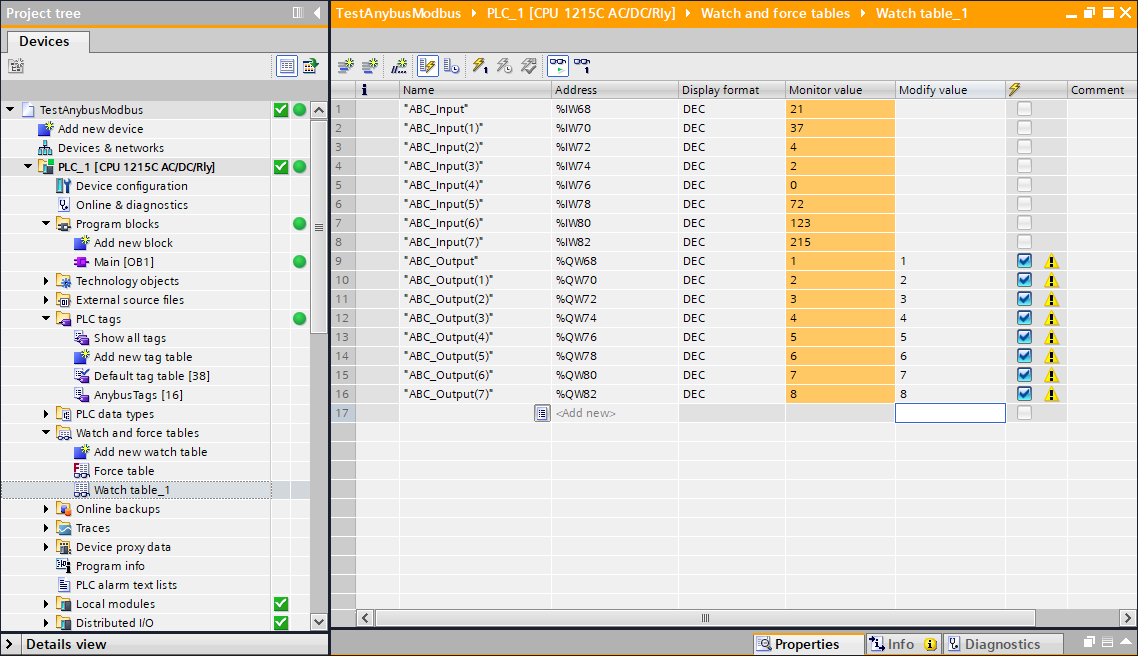Uncheck the modify checkbox for ABC_Output(7)
Image resolution: width=1138 pixels, height=656 pixels.
click(x=1024, y=394)
